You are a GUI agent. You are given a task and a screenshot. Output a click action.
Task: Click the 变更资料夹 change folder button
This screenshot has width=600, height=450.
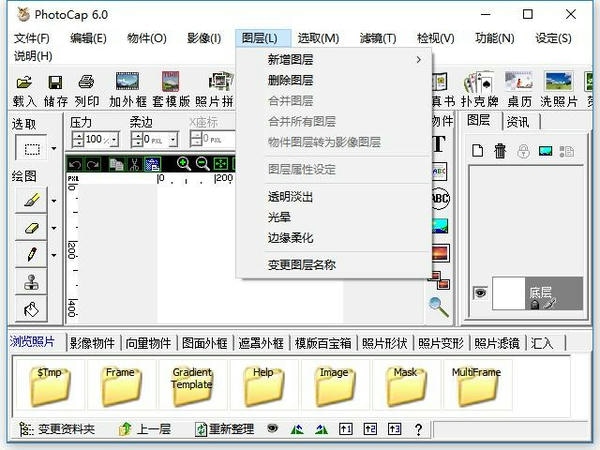click(57, 429)
